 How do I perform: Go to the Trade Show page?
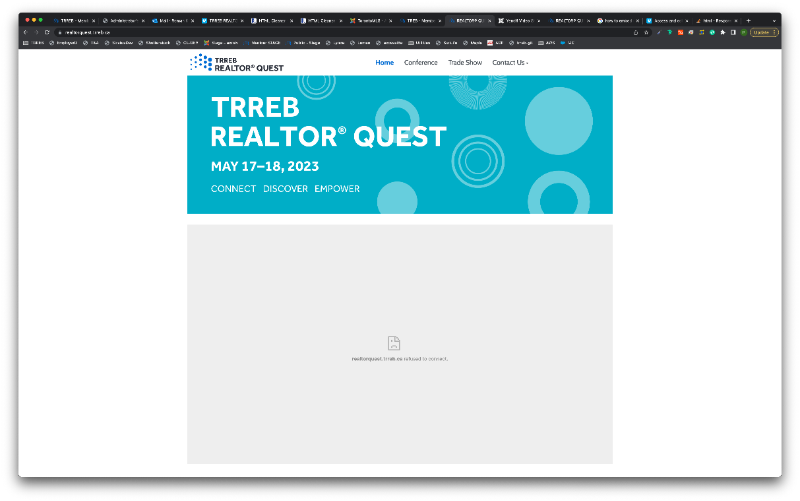(465, 63)
